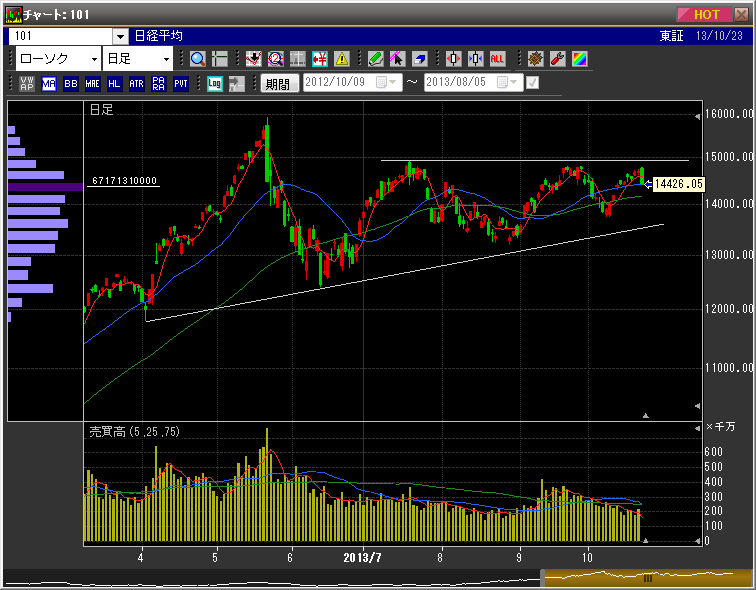Click the 2012/10/09 start date field
Screen dimensions: 756x590
[338, 84]
